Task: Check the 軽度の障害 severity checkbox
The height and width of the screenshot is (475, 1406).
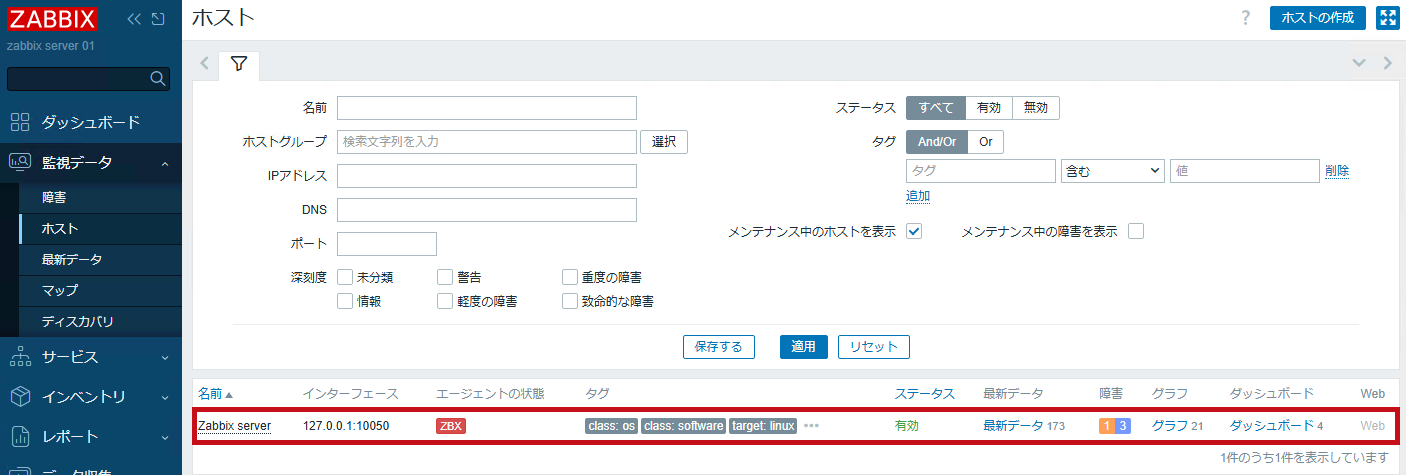Action: (x=445, y=301)
